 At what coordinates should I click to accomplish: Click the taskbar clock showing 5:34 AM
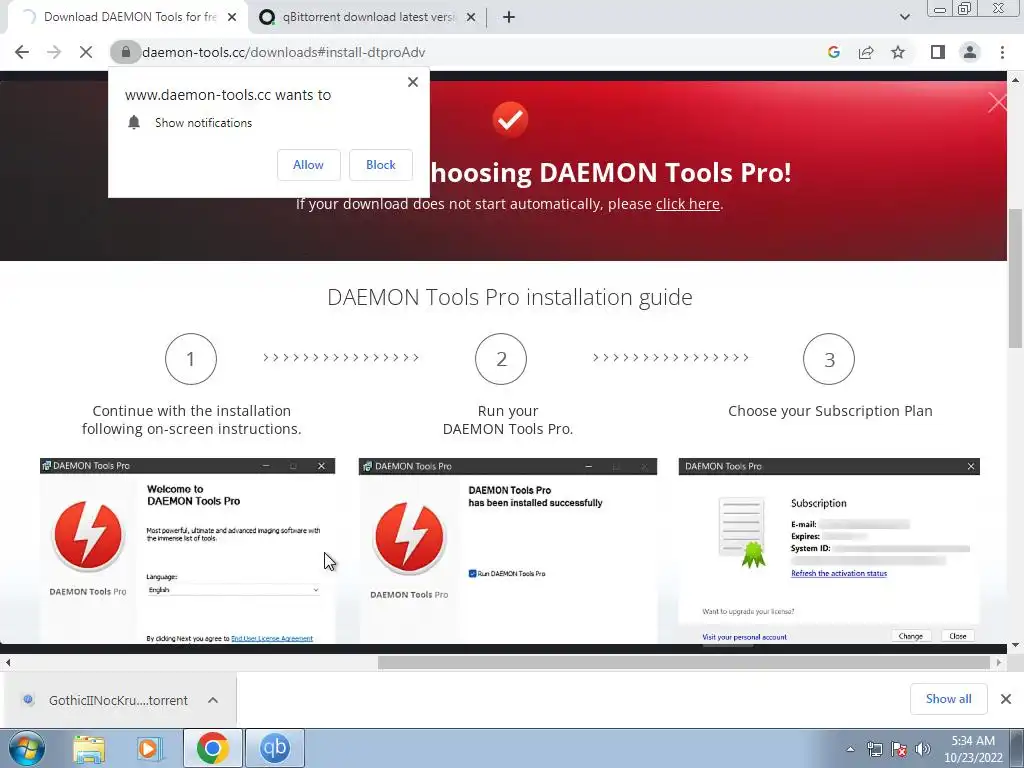point(973,749)
